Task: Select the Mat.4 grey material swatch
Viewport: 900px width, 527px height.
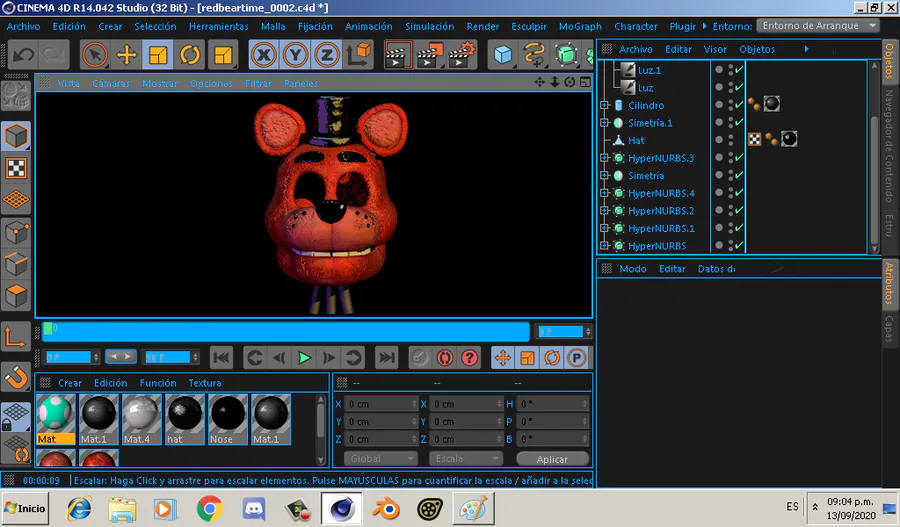Action: point(141,419)
